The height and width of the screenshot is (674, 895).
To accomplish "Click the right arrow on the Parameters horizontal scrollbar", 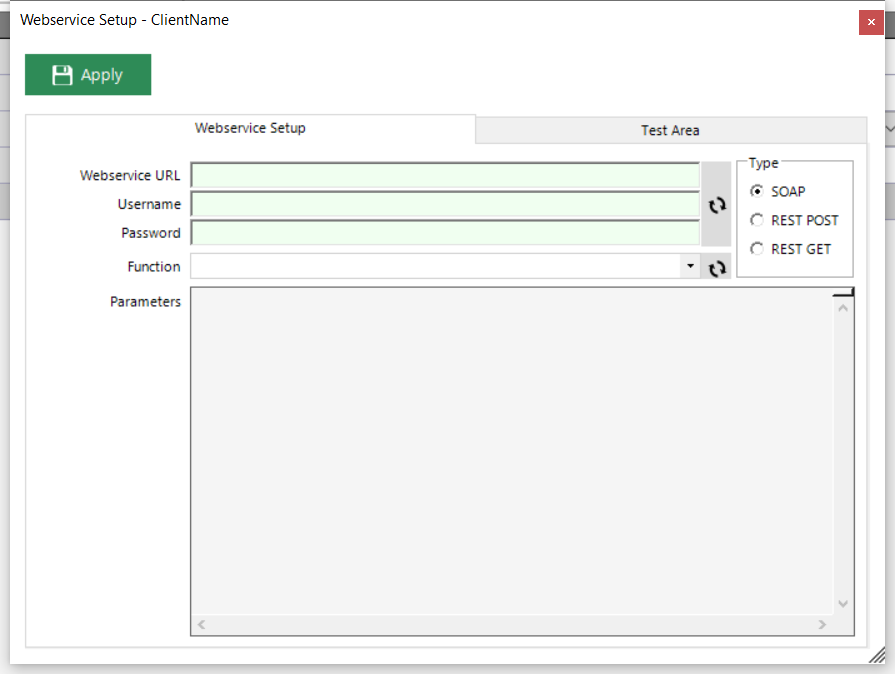I will point(822,625).
